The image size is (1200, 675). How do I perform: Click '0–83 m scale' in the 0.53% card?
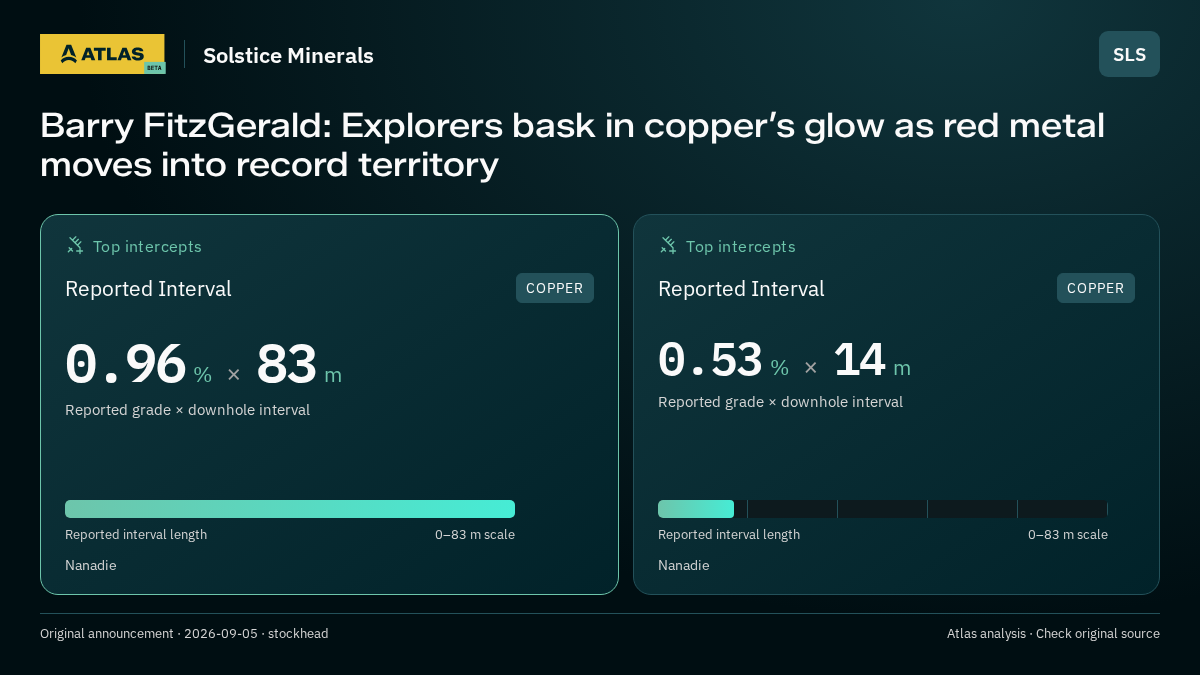(1068, 535)
